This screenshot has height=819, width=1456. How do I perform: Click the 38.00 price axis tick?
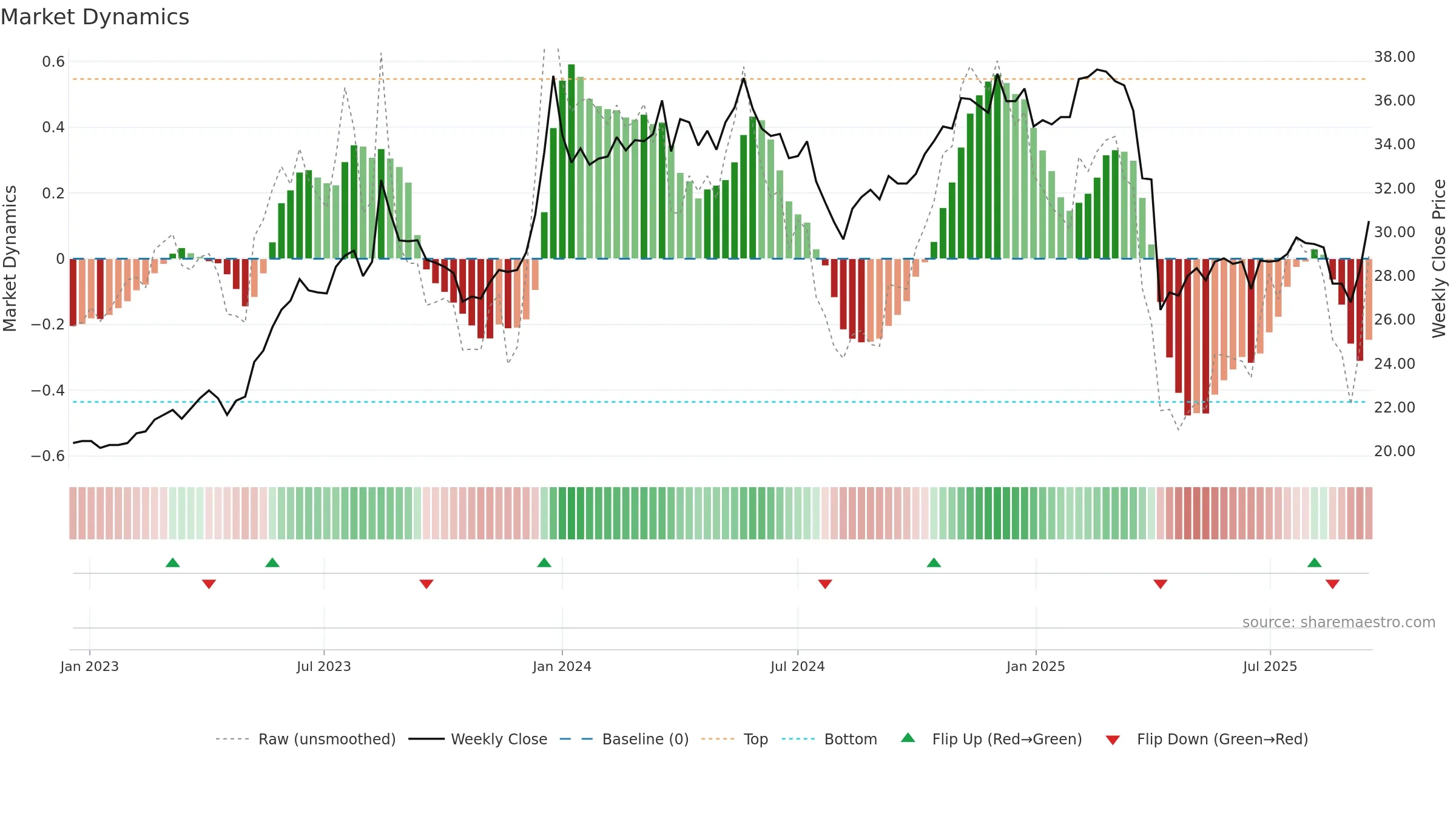tap(1395, 56)
